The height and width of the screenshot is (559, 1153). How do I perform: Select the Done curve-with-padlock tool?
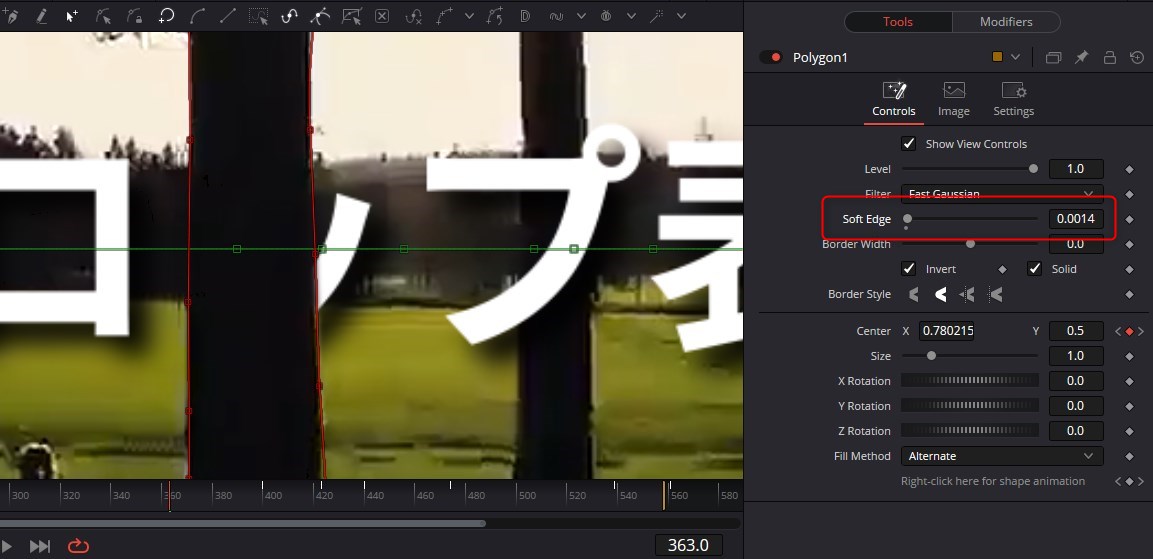click(135, 15)
